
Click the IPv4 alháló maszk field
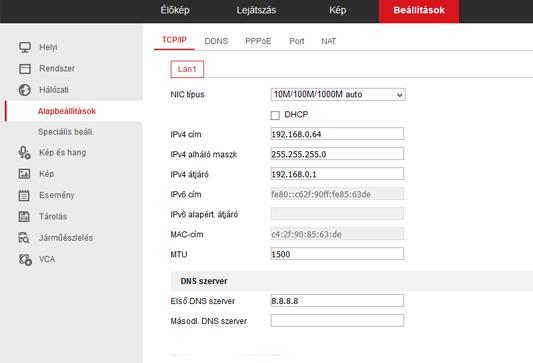[337, 154]
